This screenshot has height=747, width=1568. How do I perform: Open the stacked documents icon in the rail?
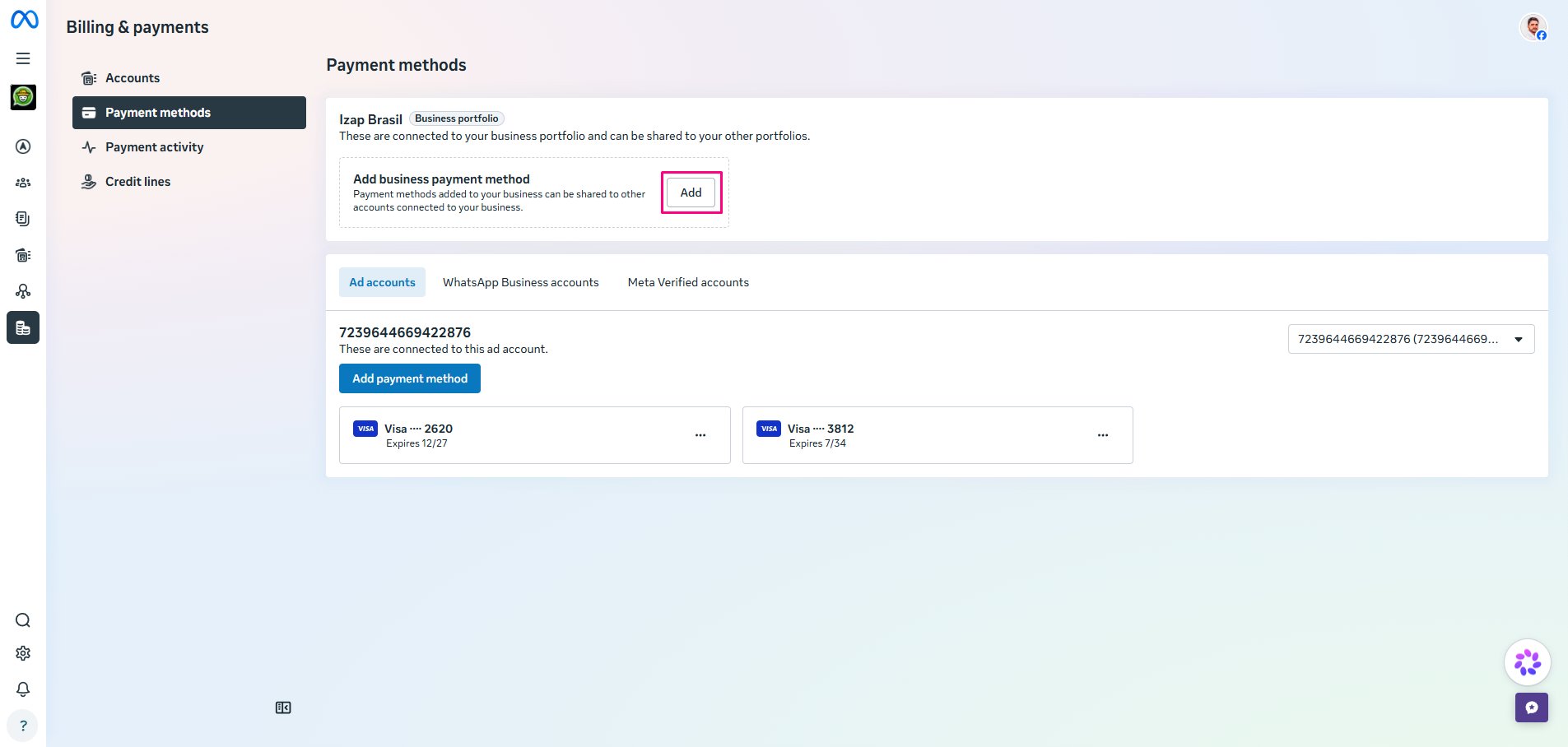click(23, 219)
